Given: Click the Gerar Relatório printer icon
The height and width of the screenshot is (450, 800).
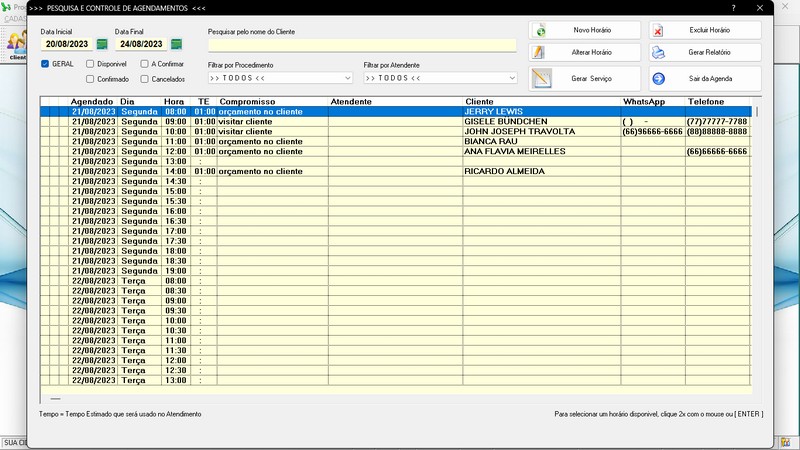Looking at the screenshot, I should [658, 53].
